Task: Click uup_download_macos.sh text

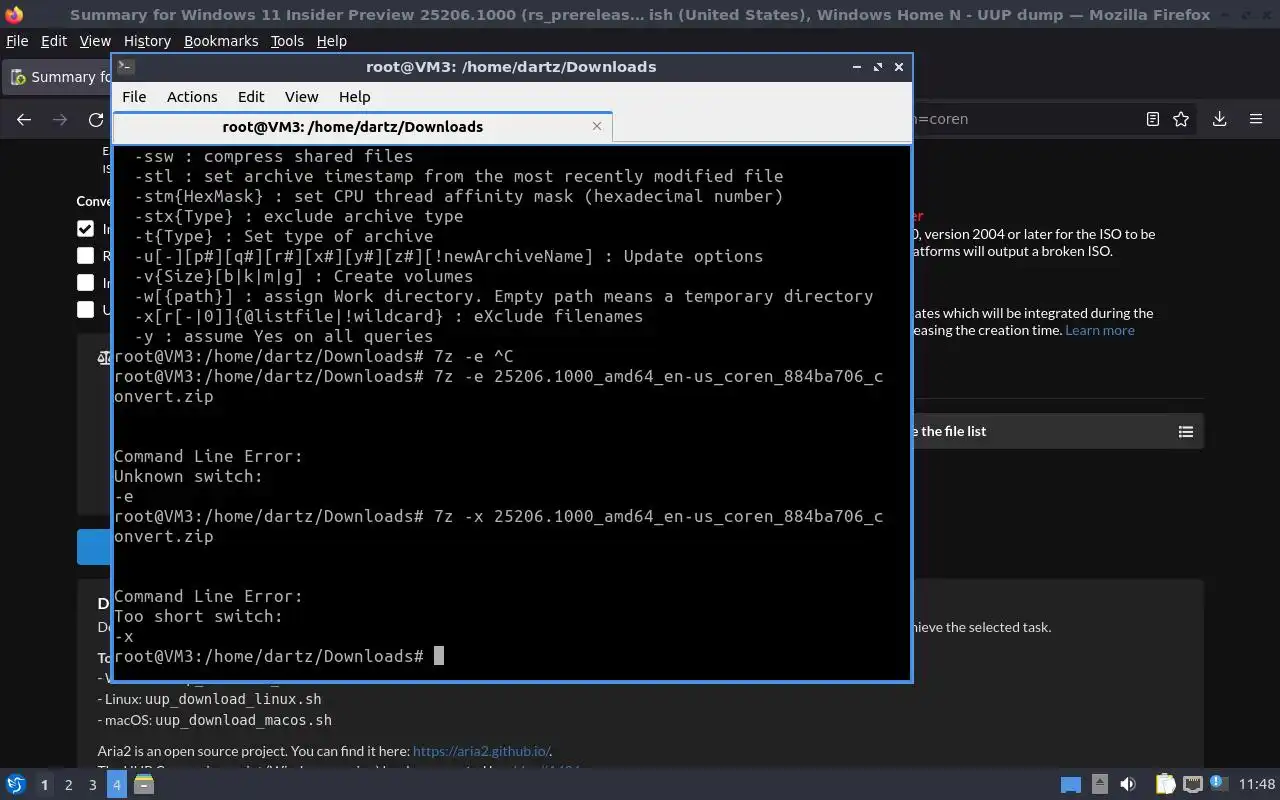Action: pos(243,720)
